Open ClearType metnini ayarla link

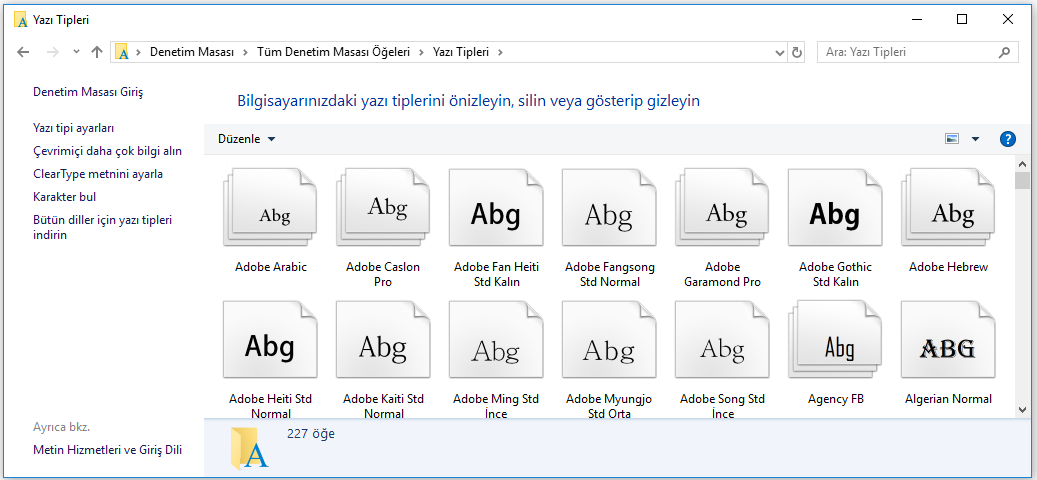pos(98,174)
